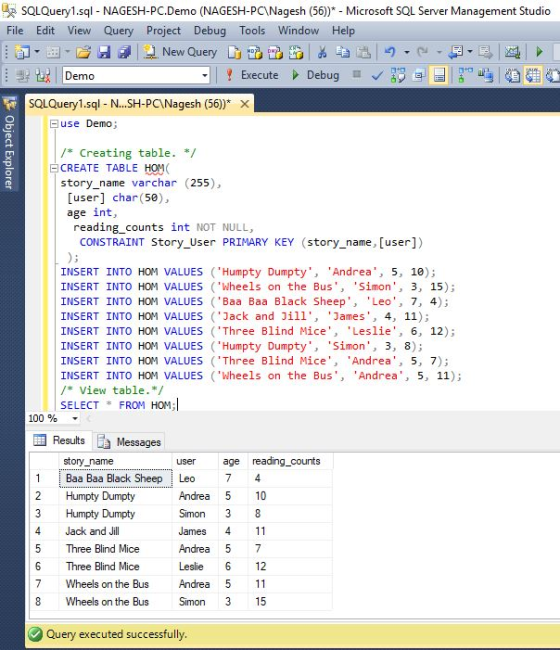This screenshot has width=560, height=650.
Task: Place cursor after 'SELECT * FROM HOM;' line
Action: point(178,405)
